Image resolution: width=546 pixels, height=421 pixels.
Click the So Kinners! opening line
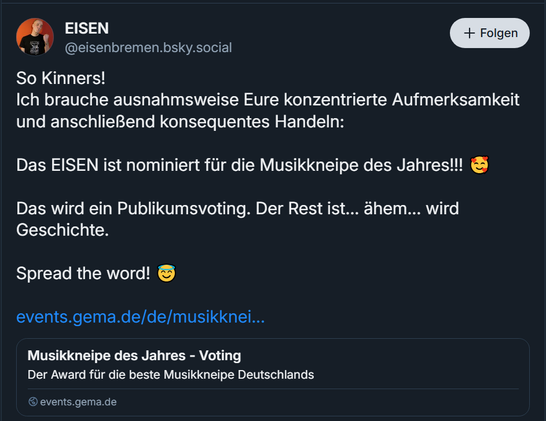(x=61, y=78)
